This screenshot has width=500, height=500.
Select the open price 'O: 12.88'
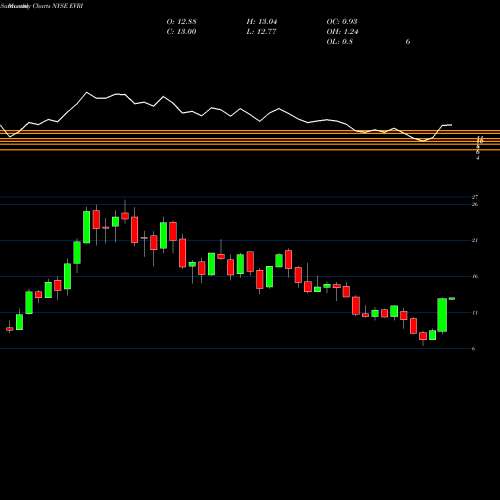coord(181,22)
